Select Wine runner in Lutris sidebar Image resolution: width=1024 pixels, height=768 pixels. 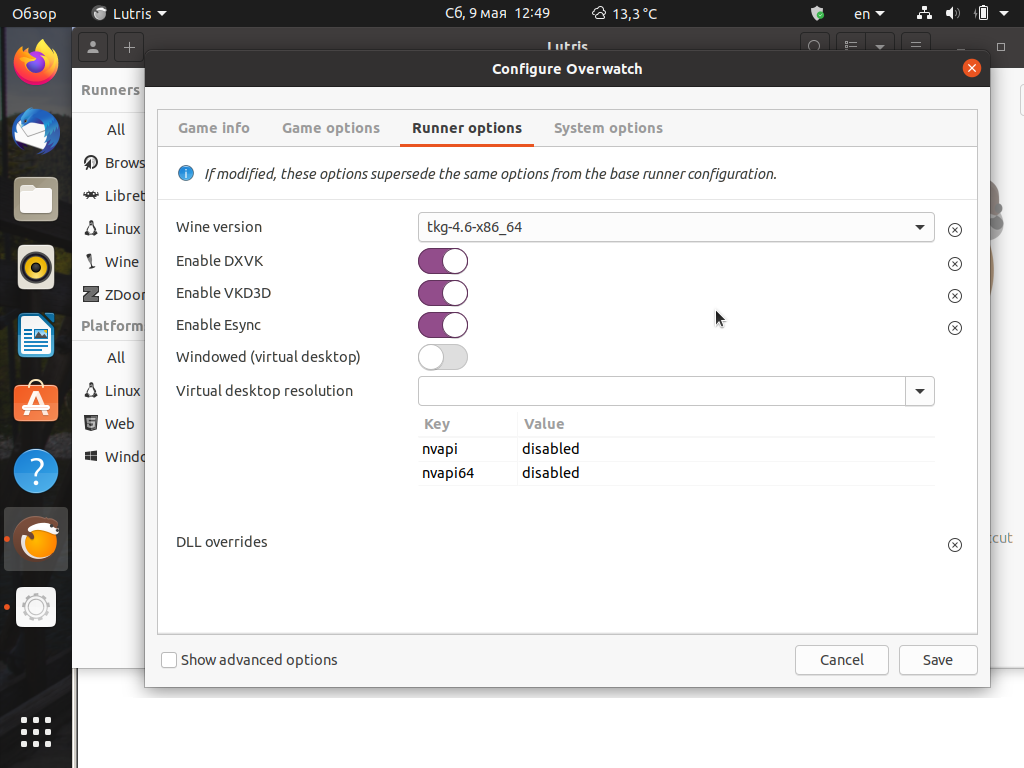click(110, 262)
